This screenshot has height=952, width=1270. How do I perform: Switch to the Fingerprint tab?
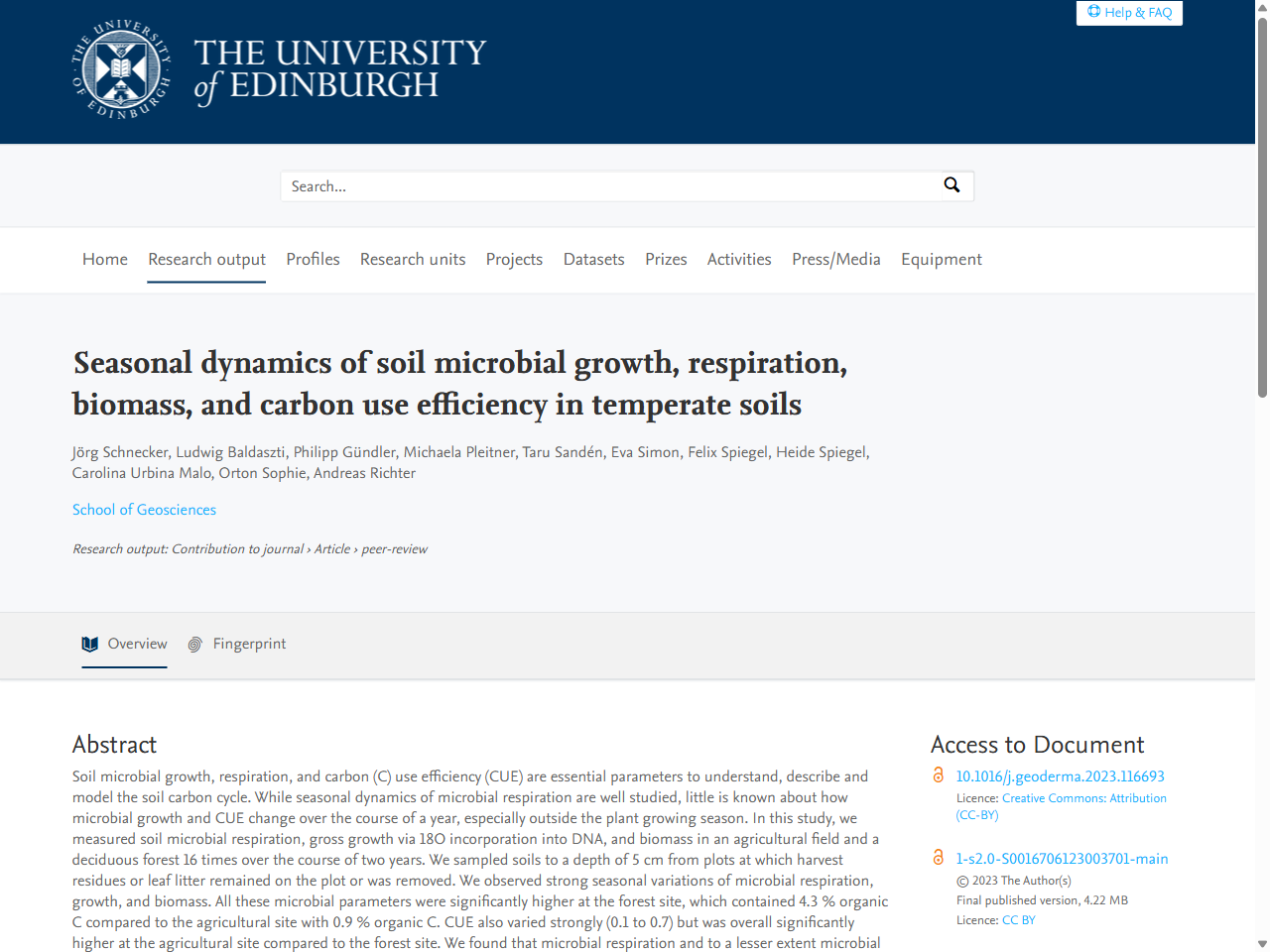tap(249, 644)
